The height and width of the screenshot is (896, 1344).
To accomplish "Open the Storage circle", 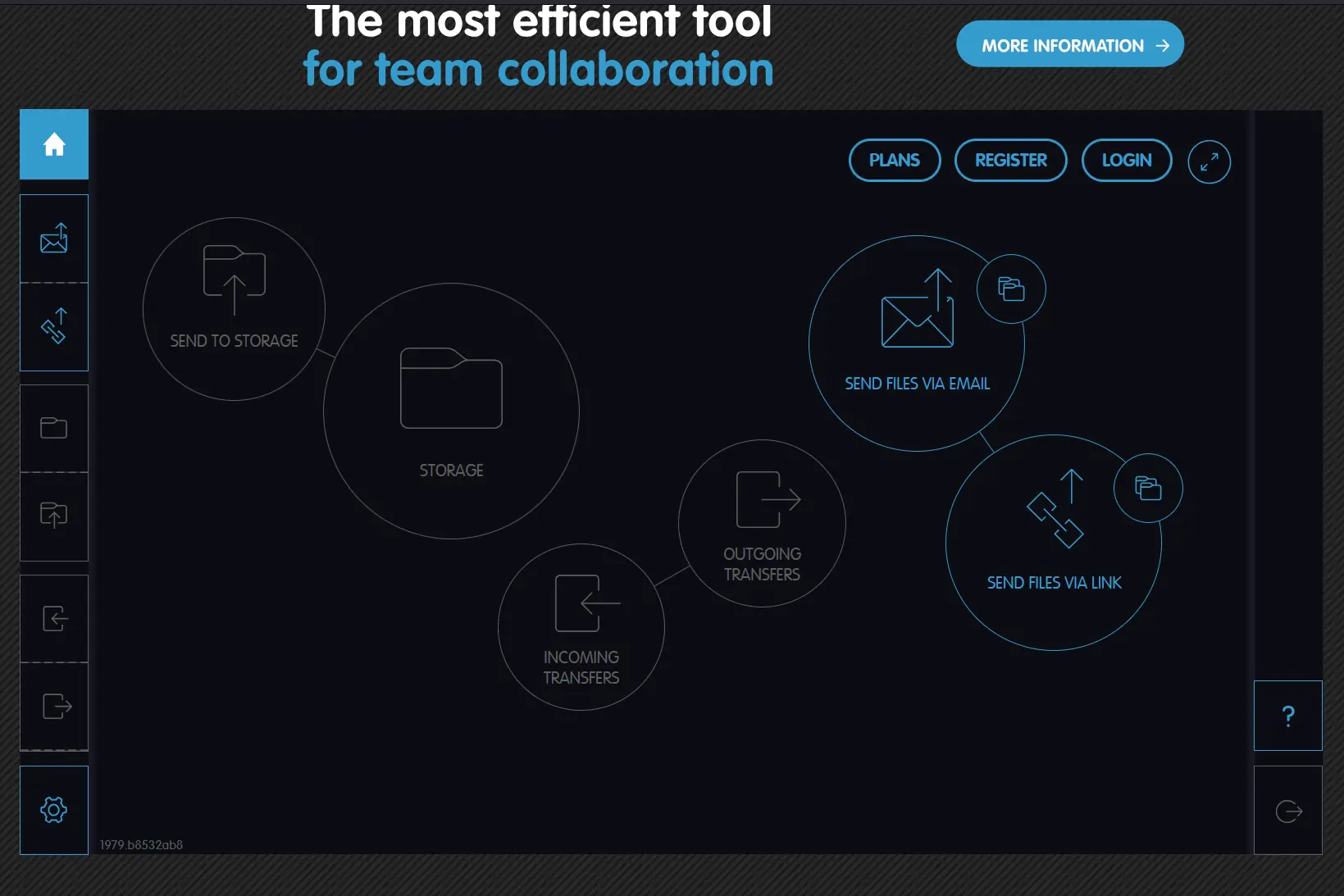I will click(x=451, y=412).
